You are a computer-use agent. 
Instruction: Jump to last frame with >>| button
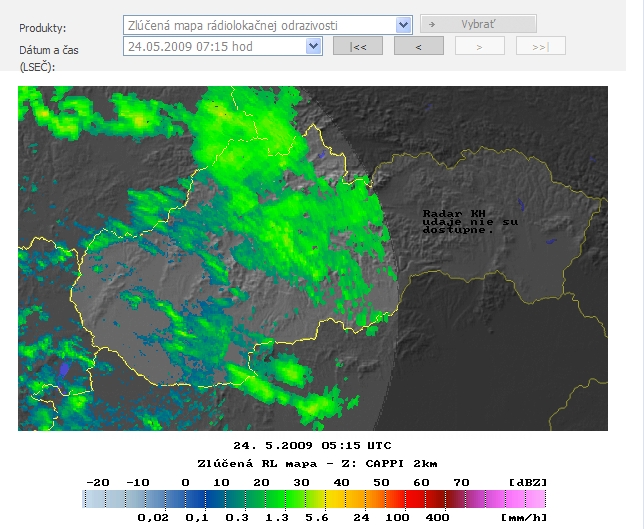point(540,46)
